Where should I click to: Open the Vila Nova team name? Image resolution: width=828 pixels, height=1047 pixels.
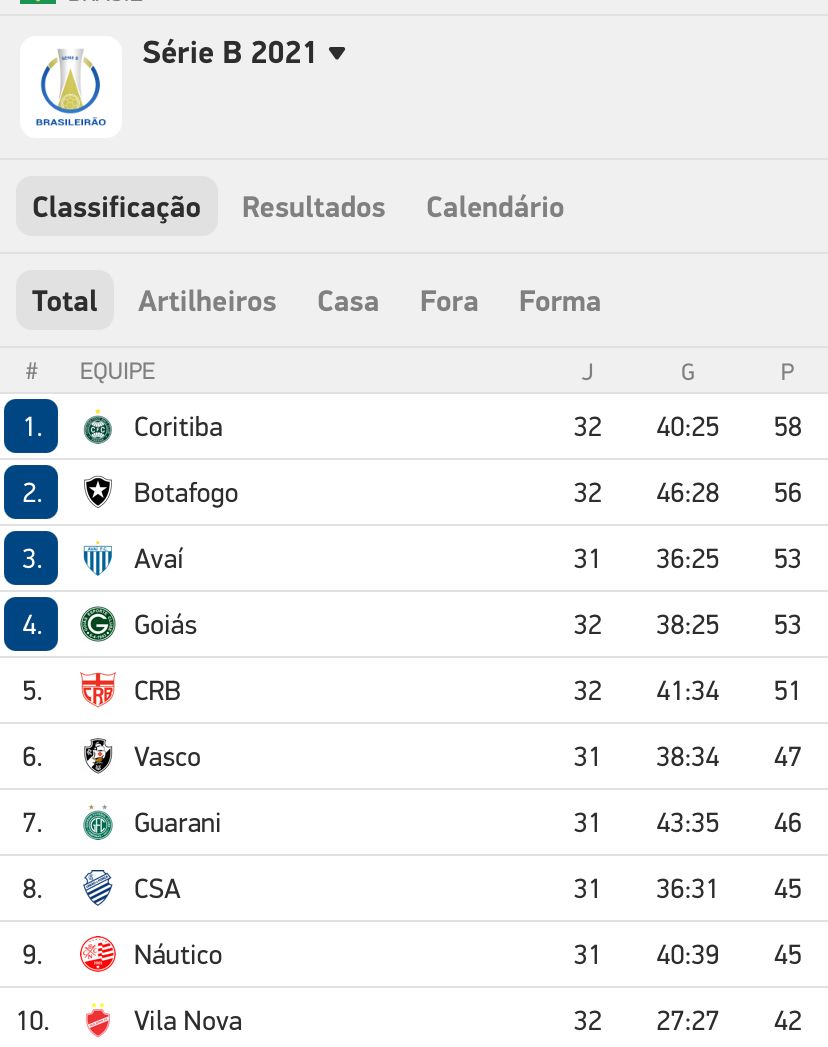click(x=188, y=1021)
